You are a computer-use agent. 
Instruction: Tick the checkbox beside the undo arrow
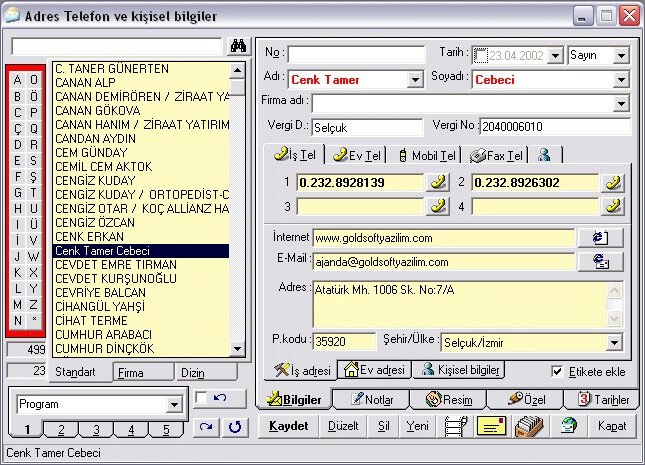(x=201, y=399)
